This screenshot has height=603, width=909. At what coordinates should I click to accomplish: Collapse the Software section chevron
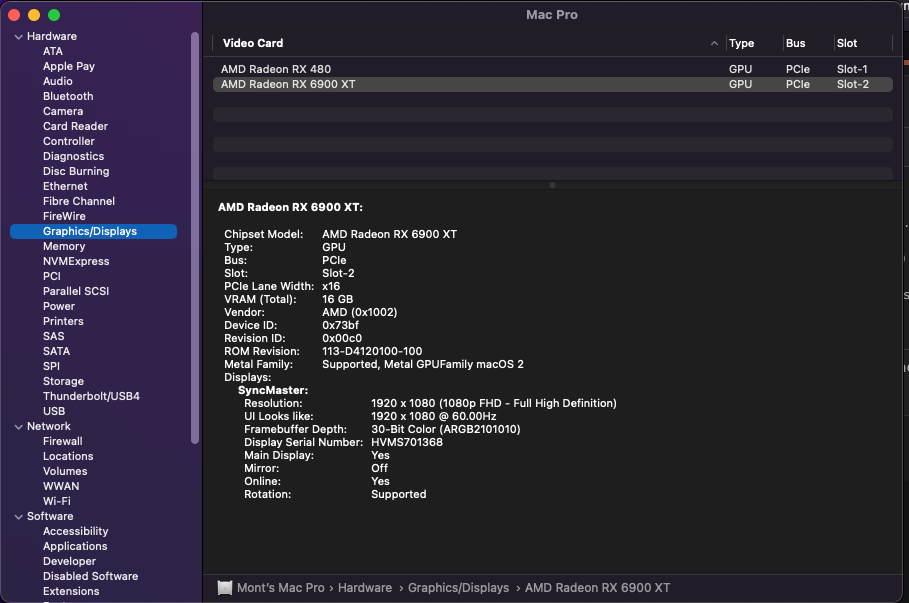click(x=19, y=517)
